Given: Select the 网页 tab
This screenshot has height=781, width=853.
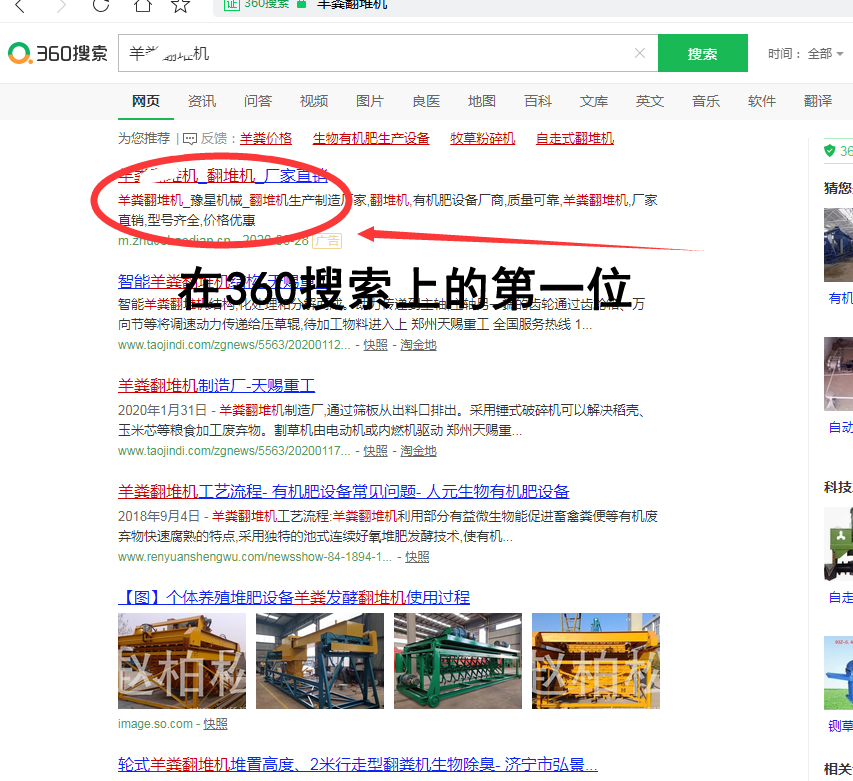Looking at the screenshot, I should pyautogui.click(x=146, y=101).
